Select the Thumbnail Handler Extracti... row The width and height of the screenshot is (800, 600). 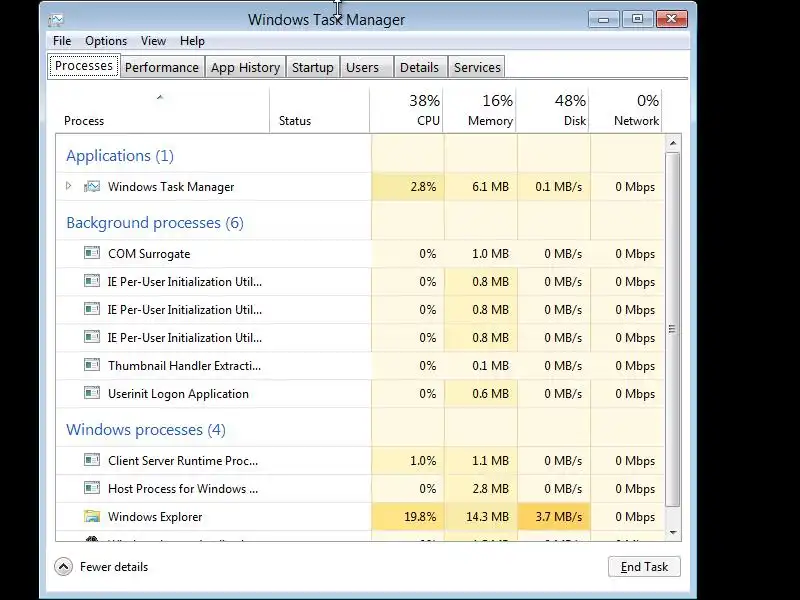360,365
